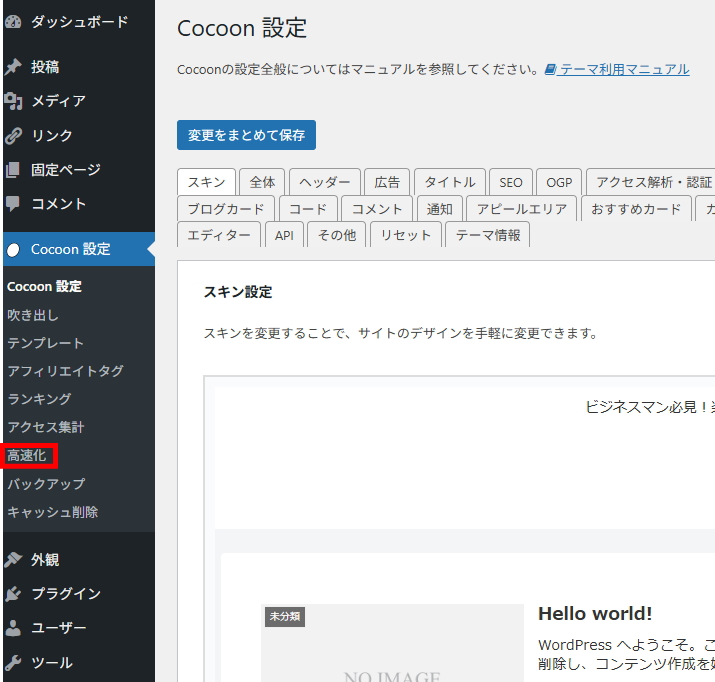The image size is (715, 682).
Task: Select the SEO settings tab
Action: tap(511, 182)
